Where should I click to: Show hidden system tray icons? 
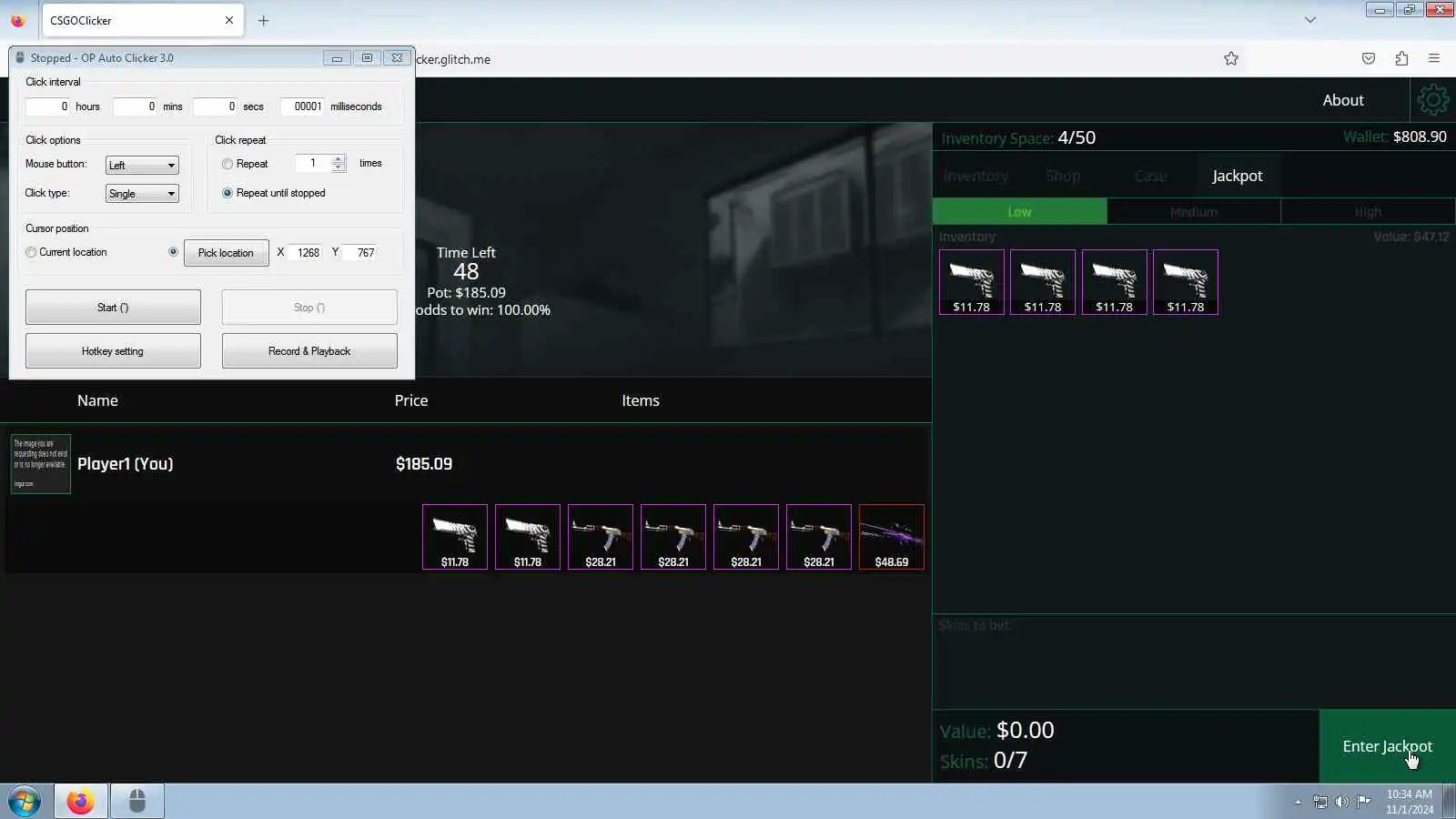pos(1298,802)
